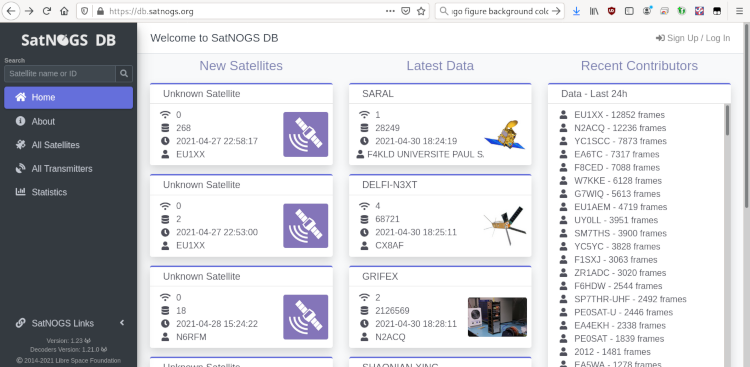Click New Satellites heading
Viewport: 750px width, 367px height.
241,66
